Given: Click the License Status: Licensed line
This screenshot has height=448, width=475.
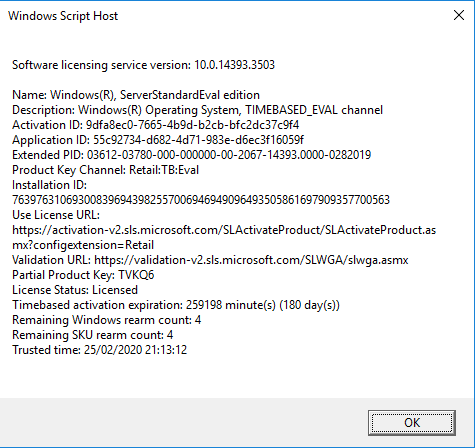Looking at the screenshot, I should [75, 290].
